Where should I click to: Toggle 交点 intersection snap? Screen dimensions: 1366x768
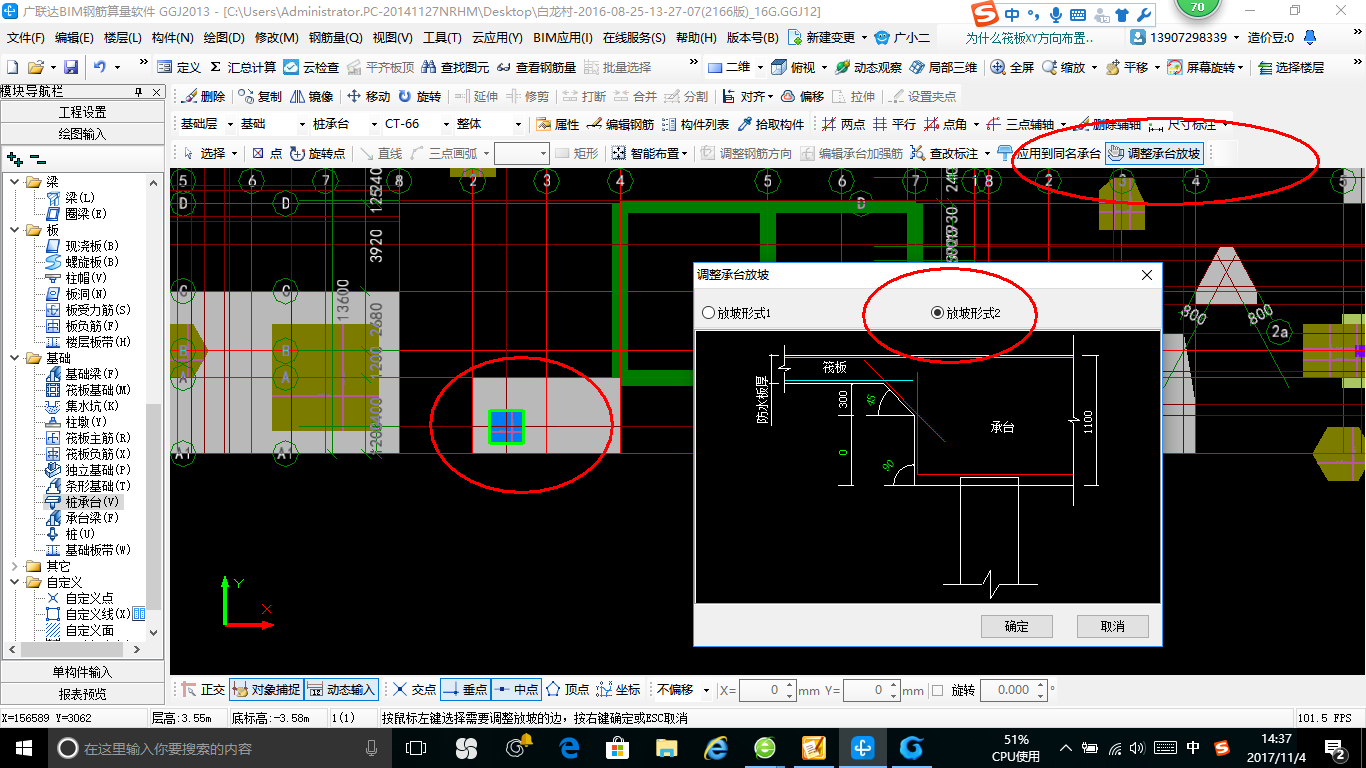coord(414,690)
